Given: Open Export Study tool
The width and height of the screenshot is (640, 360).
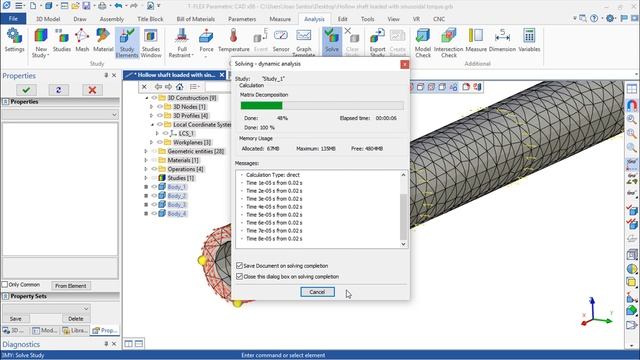Looking at the screenshot, I should tap(377, 42).
